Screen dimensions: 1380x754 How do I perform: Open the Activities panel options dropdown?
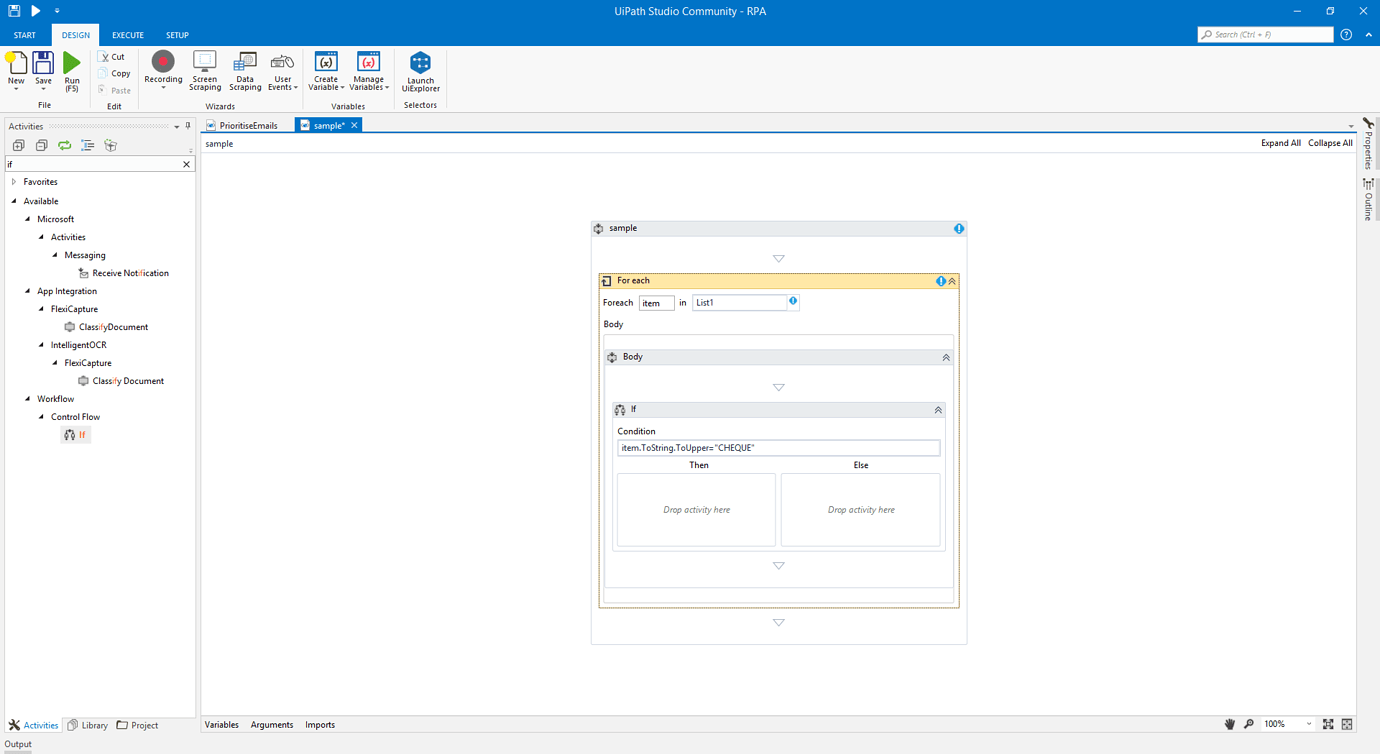pos(177,127)
